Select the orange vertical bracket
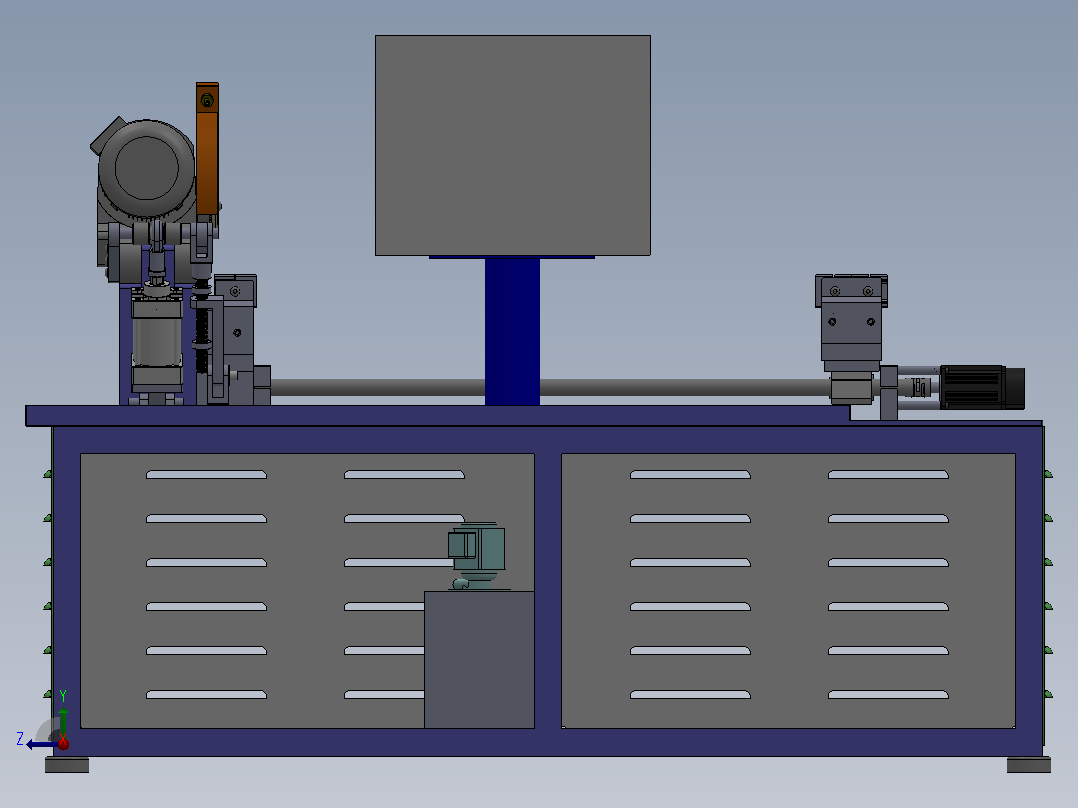The width and height of the screenshot is (1078, 808). click(x=207, y=149)
